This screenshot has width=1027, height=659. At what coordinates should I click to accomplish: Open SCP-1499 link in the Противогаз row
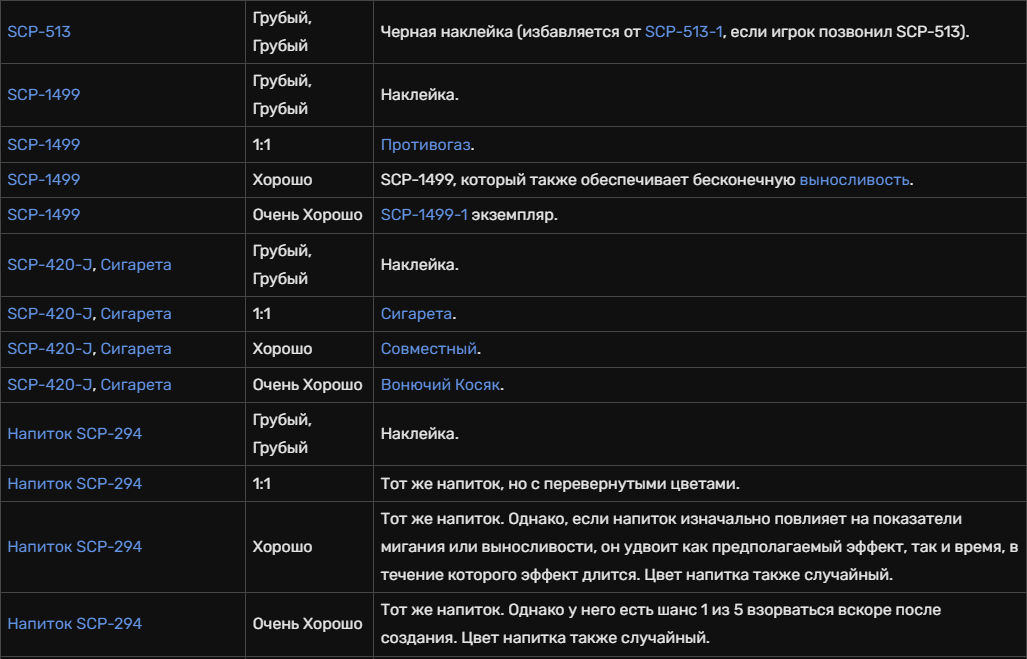point(43,144)
